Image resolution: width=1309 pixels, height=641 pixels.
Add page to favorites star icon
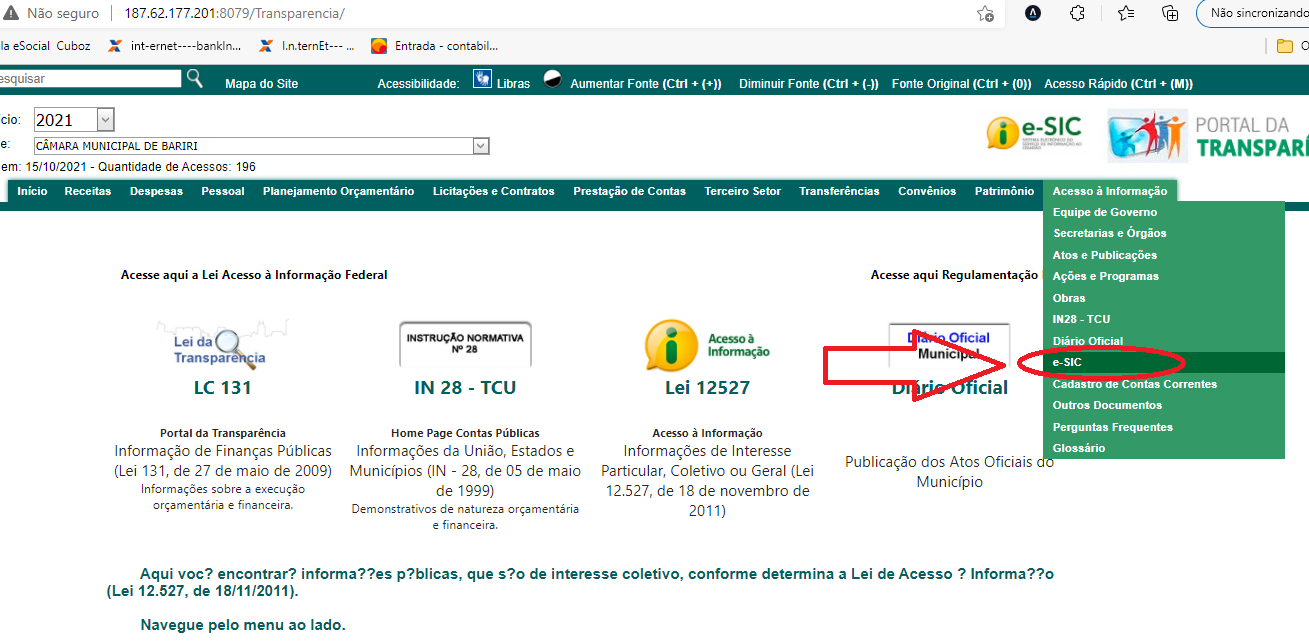(x=985, y=14)
